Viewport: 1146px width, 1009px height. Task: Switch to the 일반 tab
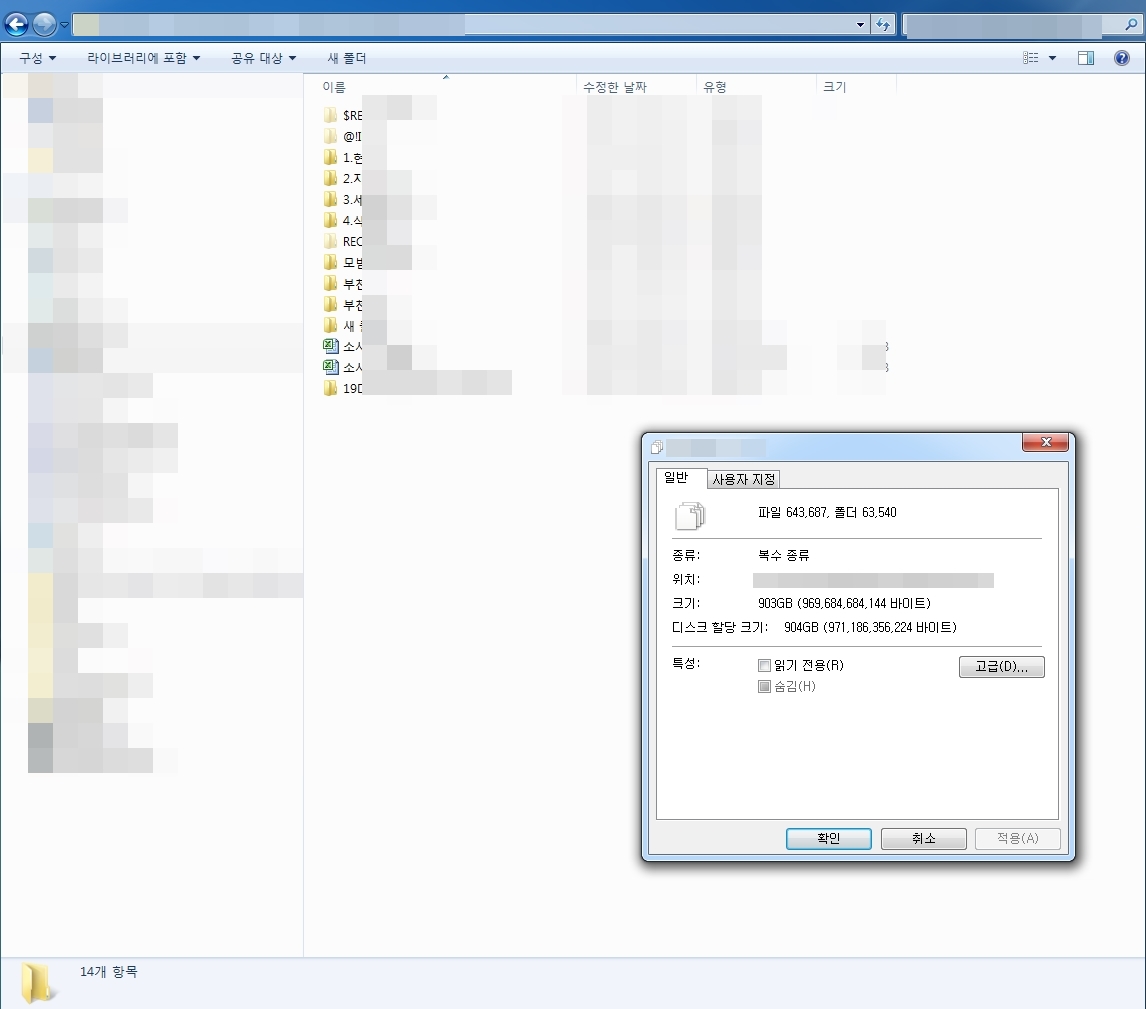pos(681,478)
